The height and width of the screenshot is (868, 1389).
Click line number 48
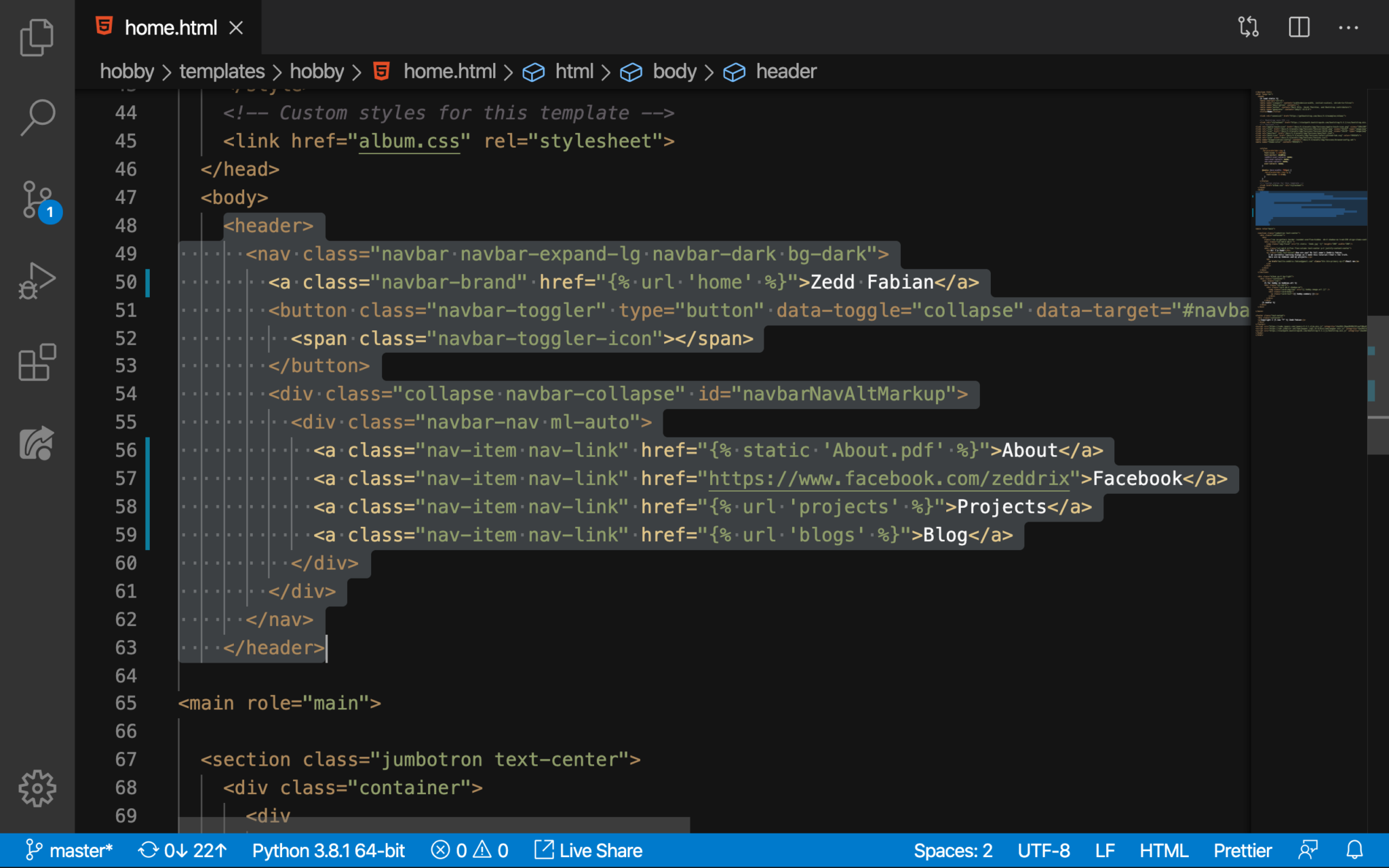click(x=126, y=226)
